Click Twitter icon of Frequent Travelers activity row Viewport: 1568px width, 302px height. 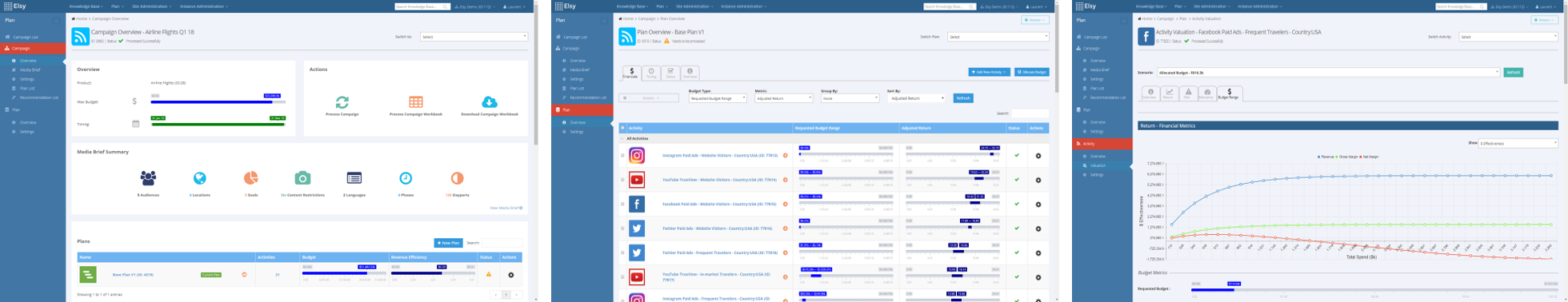pos(637,252)
